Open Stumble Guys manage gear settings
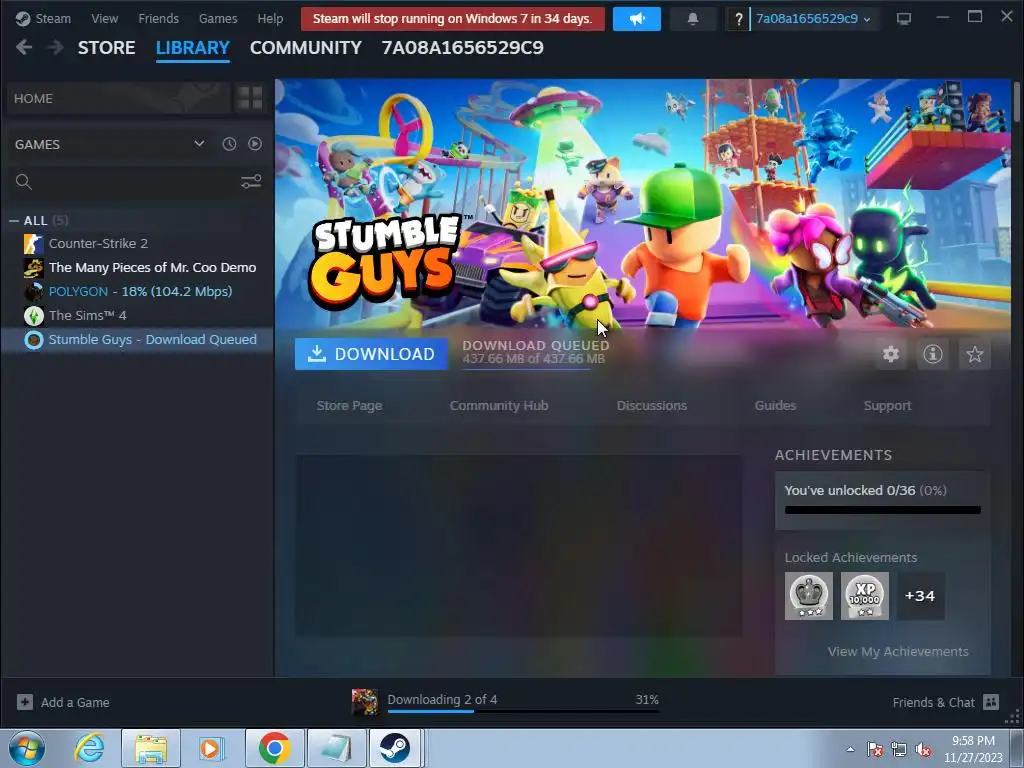 [891, 354]
